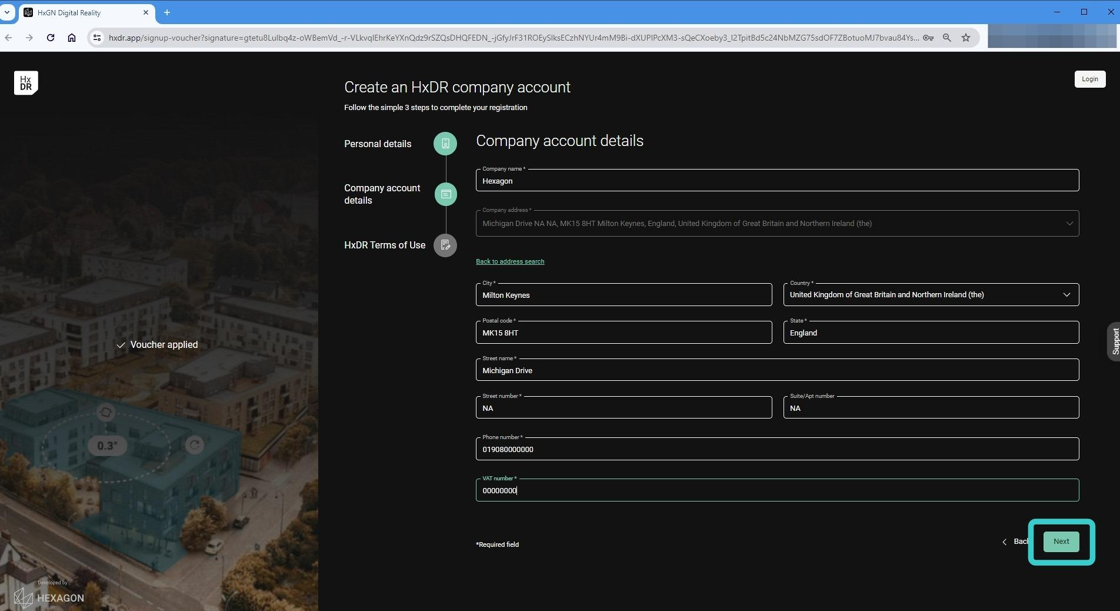Screen dimensions: 1120x611
Task: Click the HxDR Terms of Use step label
Action: coord(385,245)
